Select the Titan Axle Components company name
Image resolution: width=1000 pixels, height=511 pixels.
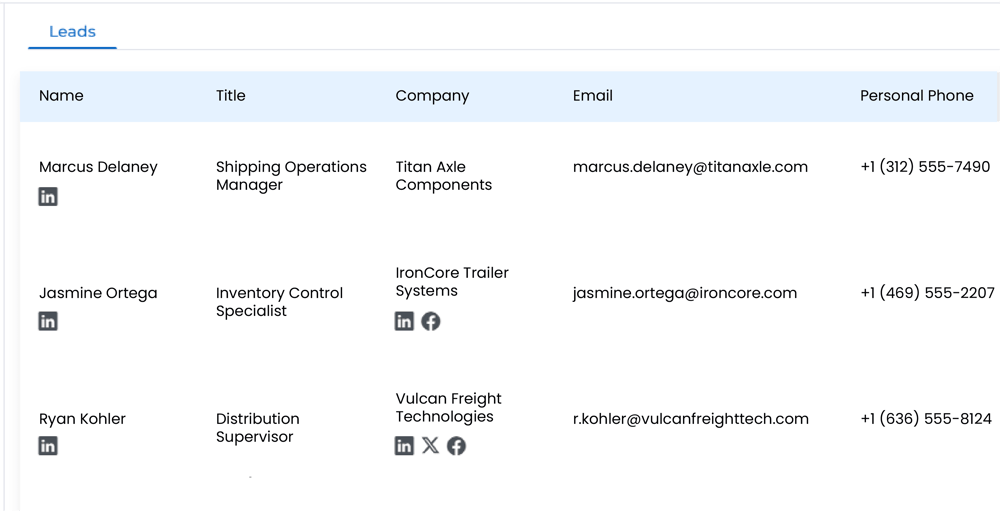pos(443,176)
